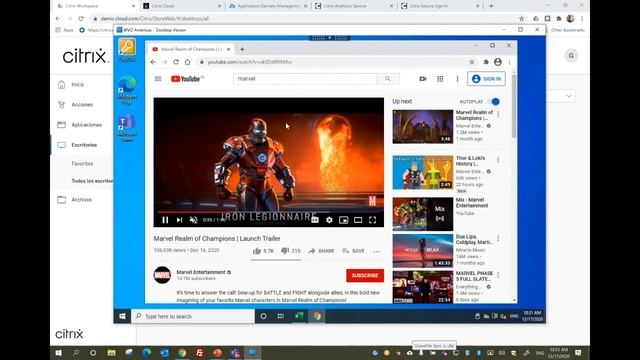Open options for Marvel Realm suggested video
The height and width of the screenshot is (360, 640).
click(x=498, y=114)
